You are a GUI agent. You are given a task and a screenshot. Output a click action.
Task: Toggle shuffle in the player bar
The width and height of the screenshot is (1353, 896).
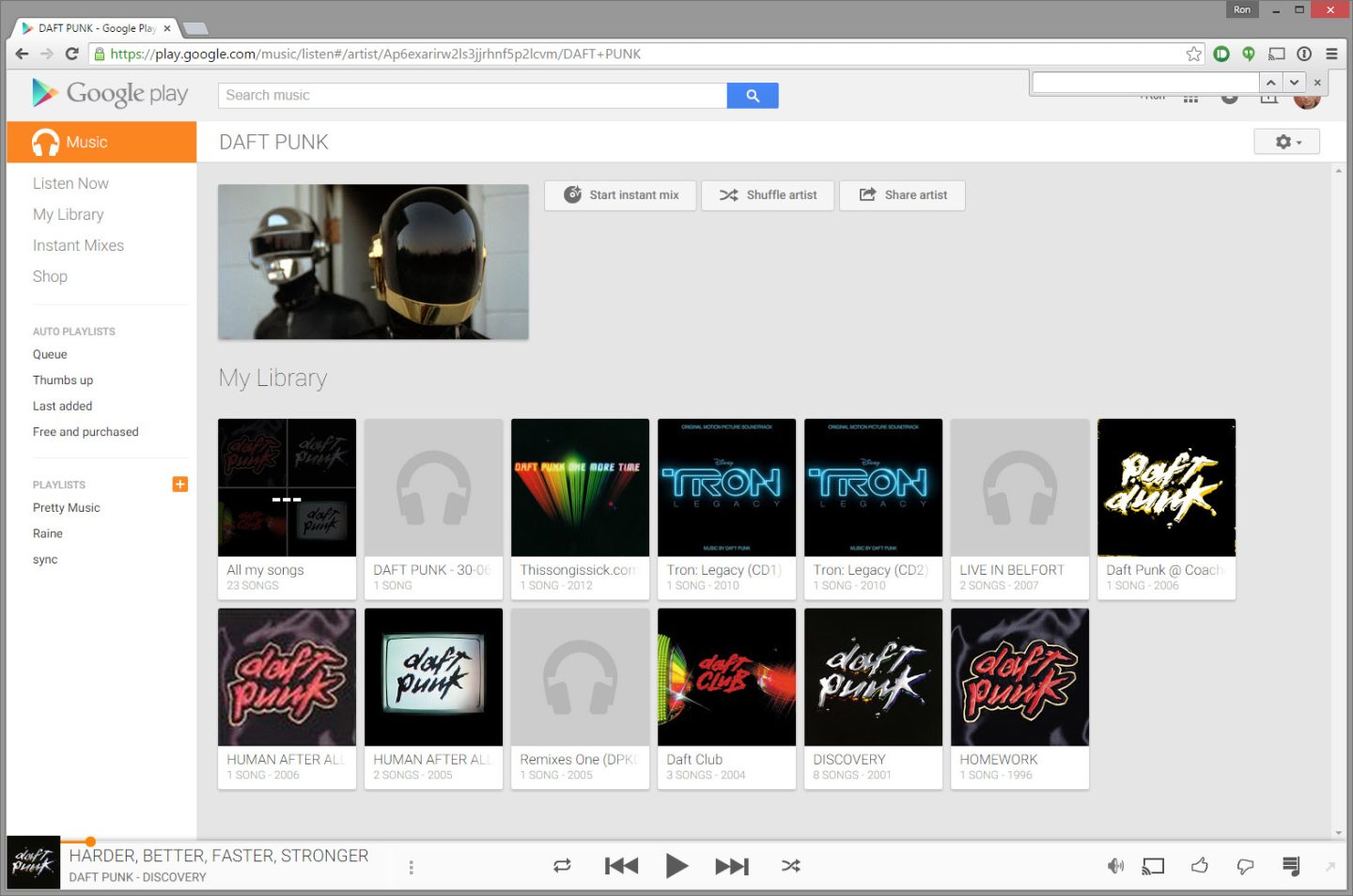(x=791, y=866)
